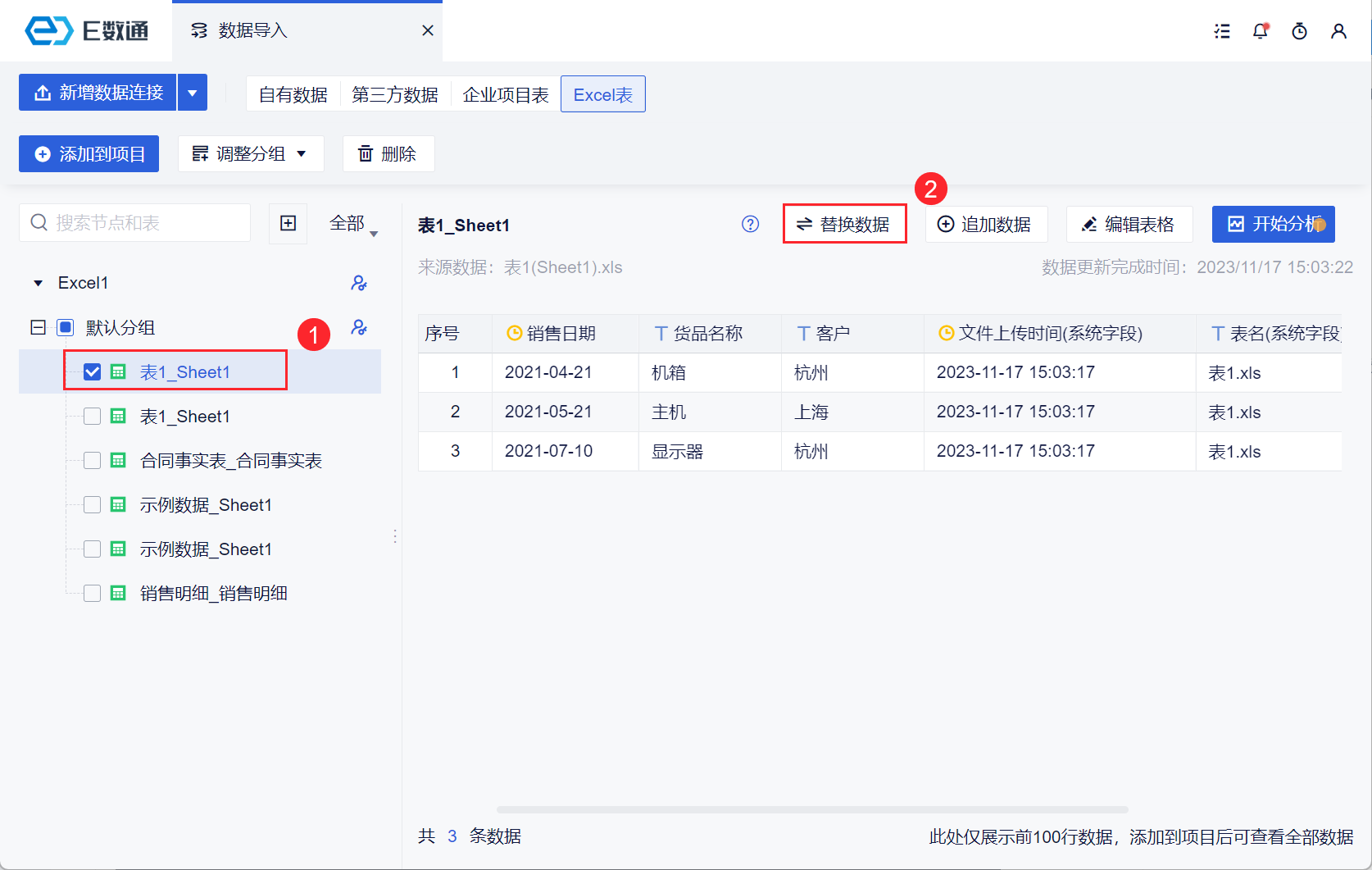Click the help question mark icon
The height and width of the screenshot is (870, 1372).
pyautogui.click(x=751, y=224)
